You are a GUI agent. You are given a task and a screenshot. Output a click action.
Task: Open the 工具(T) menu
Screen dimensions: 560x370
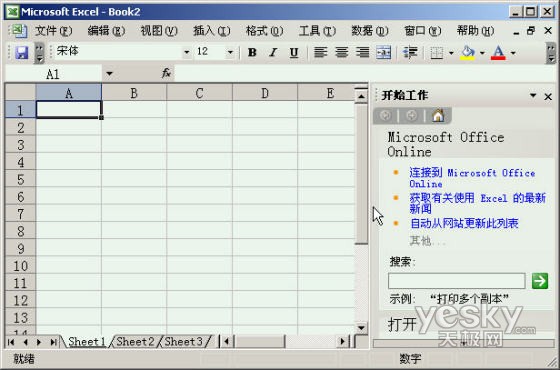(x=317, y=31)
